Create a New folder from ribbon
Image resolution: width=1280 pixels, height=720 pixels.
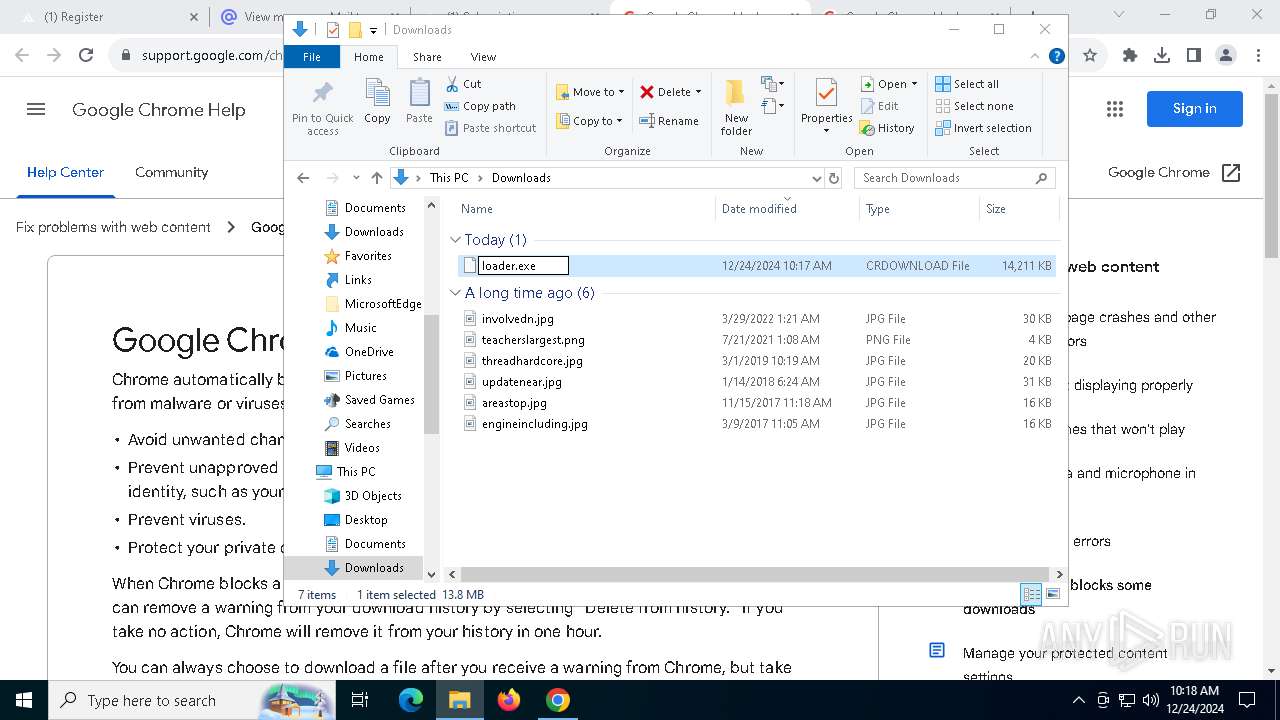[x=736, y=108]
